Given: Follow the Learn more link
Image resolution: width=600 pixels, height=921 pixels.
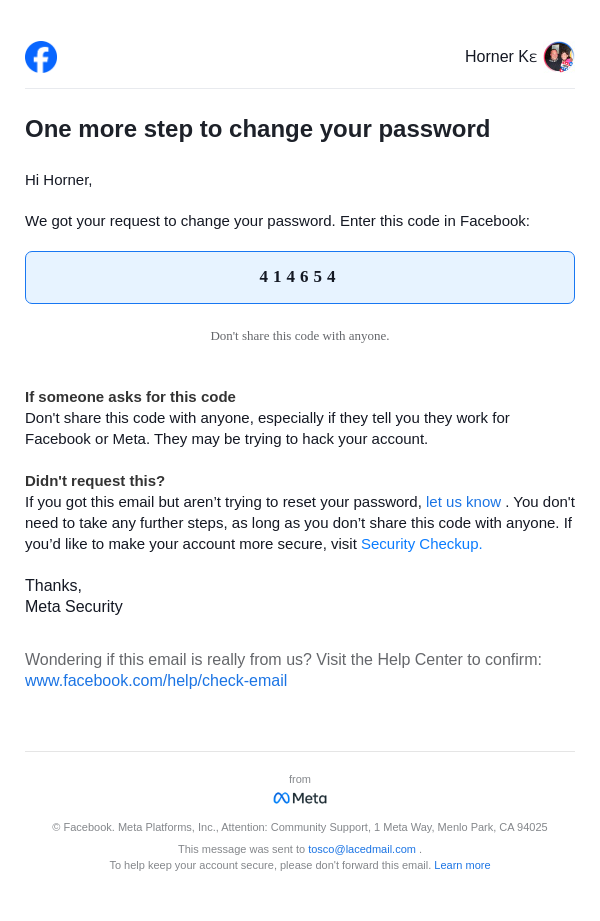Looking at the screenshot, I should (x=462, y=865).
